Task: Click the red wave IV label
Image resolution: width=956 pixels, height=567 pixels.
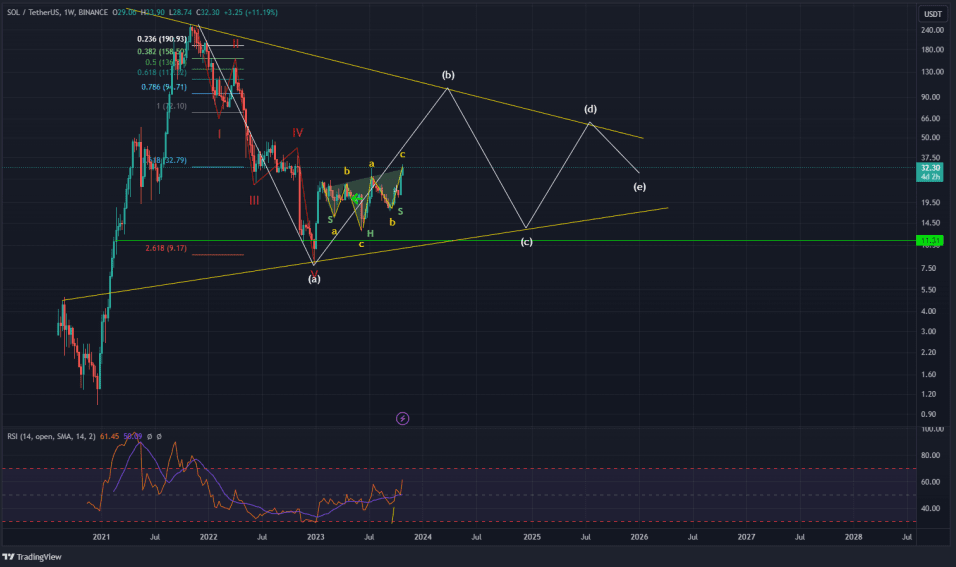Action: pos(298,133)
